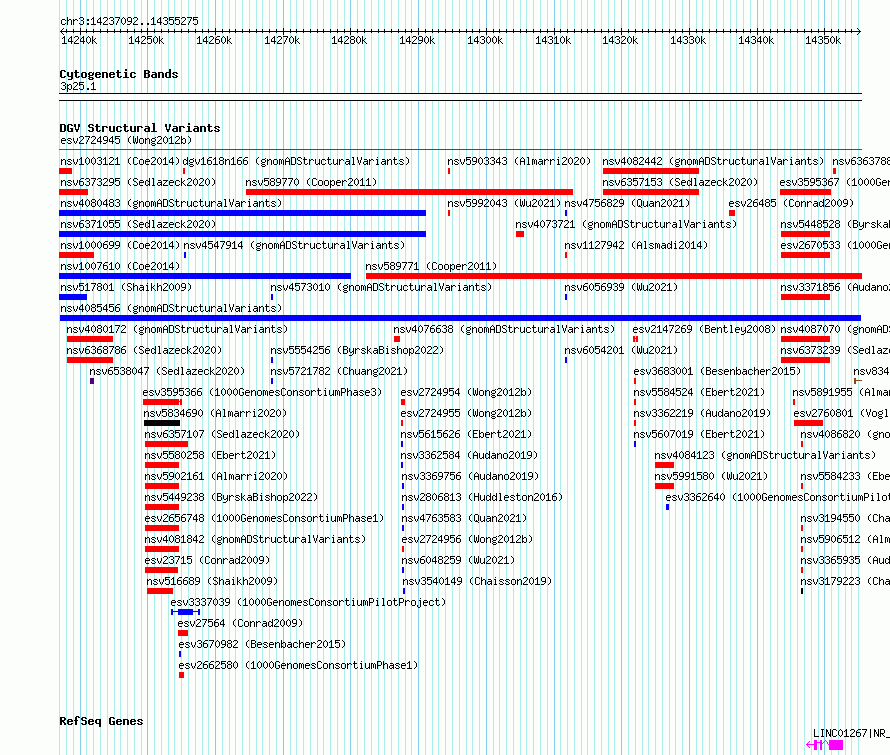Click the nsv589771 (Cooper2011) red variant bar
The height and width of the screenshot is (755, 890).
click(614, 276)
